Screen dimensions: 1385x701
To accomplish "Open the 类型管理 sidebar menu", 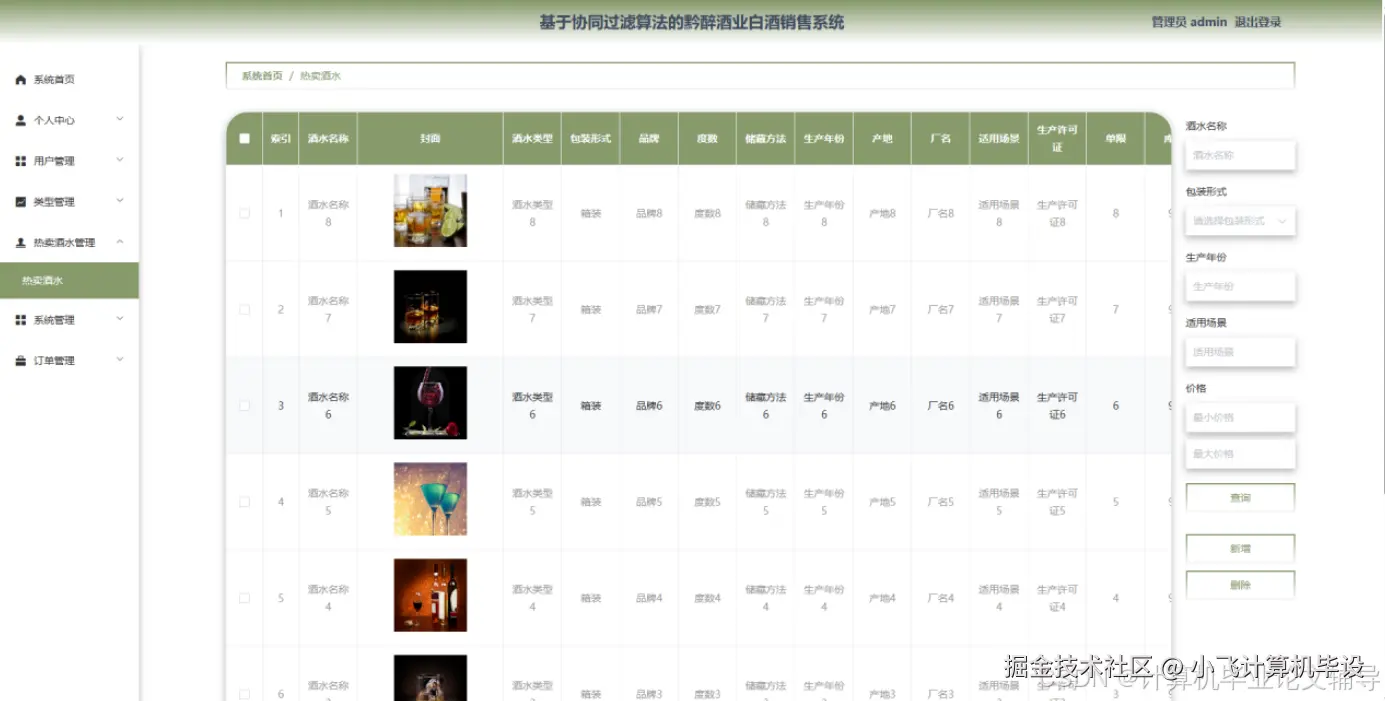I will pyautogui.click(x=69, y=202).
